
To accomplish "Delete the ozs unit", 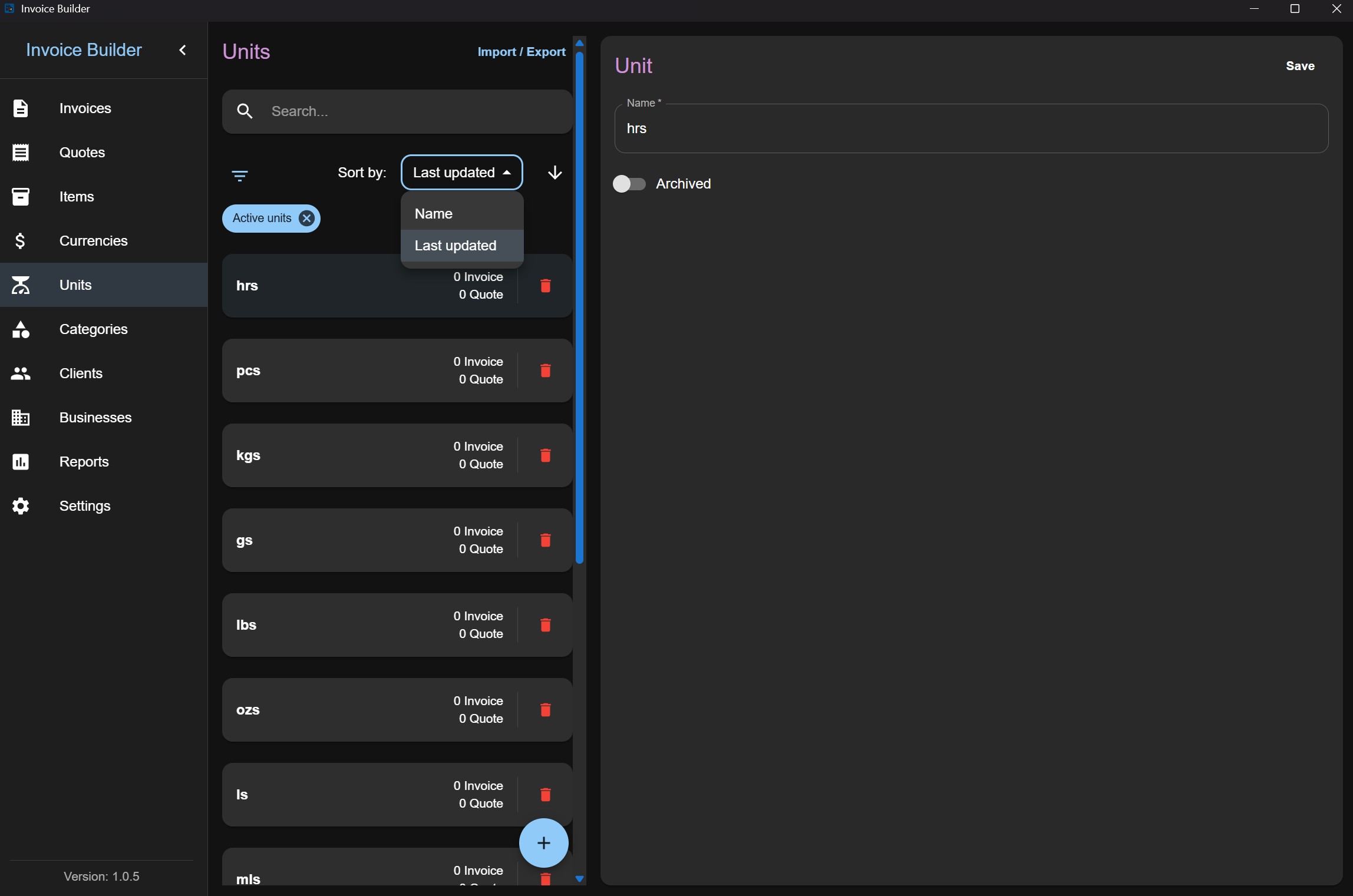I will pos(546,710).
